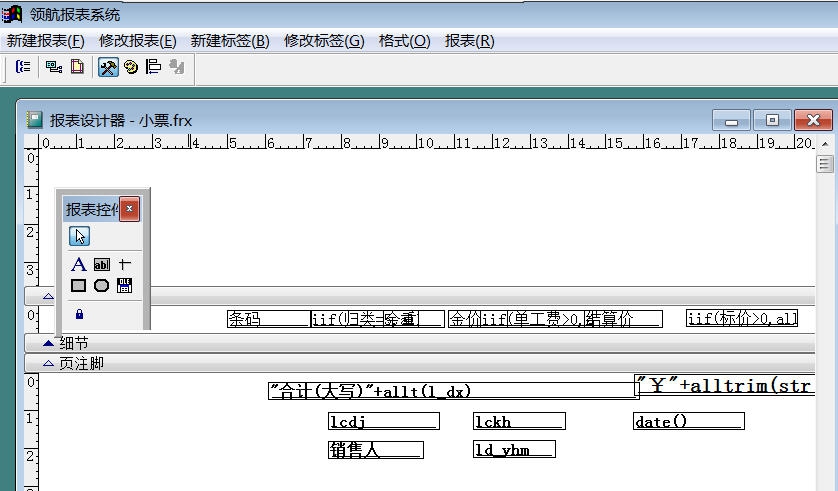
Task: Open the Layout alignment toolbar icon
Action: click(x=153, y=67)
